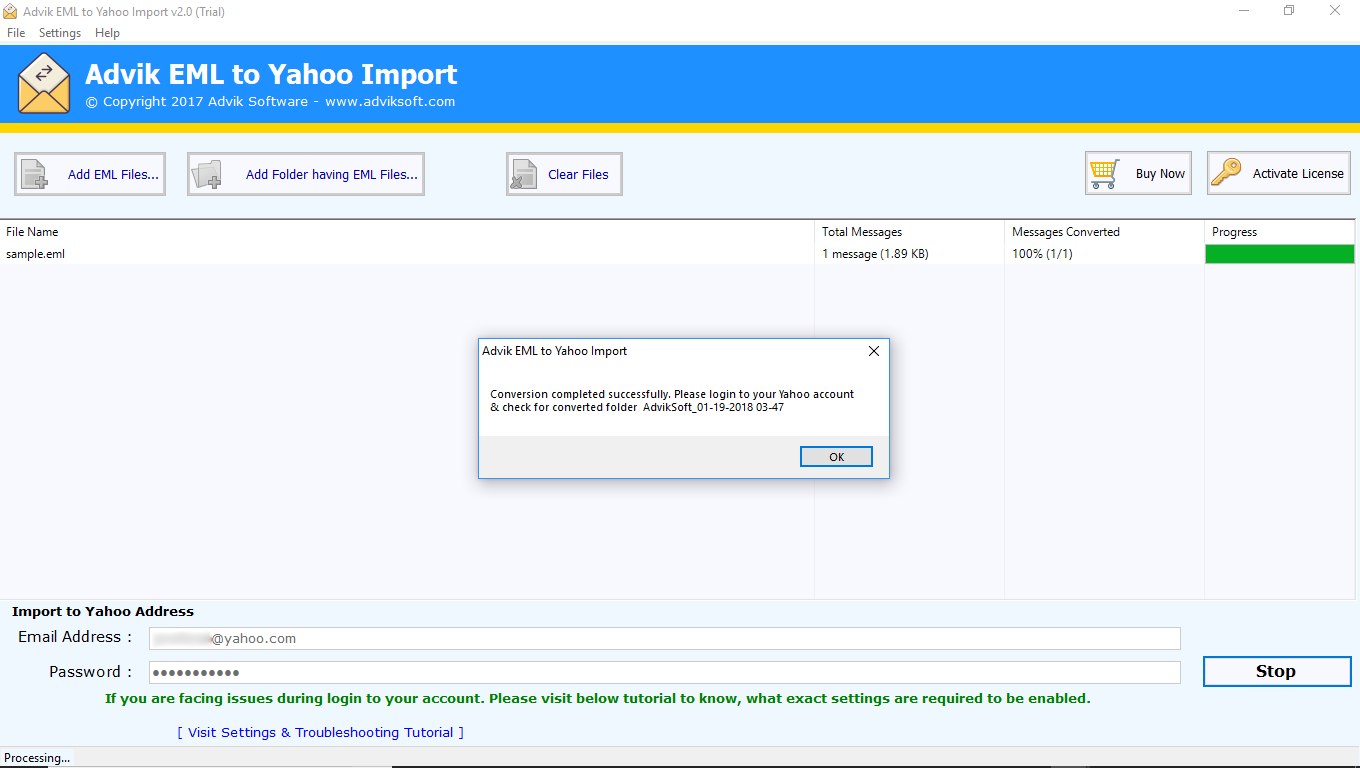The image size is (1360, 768).
Task: Click the www.adviksoft.com copyright text
Action: pos(270,101)
